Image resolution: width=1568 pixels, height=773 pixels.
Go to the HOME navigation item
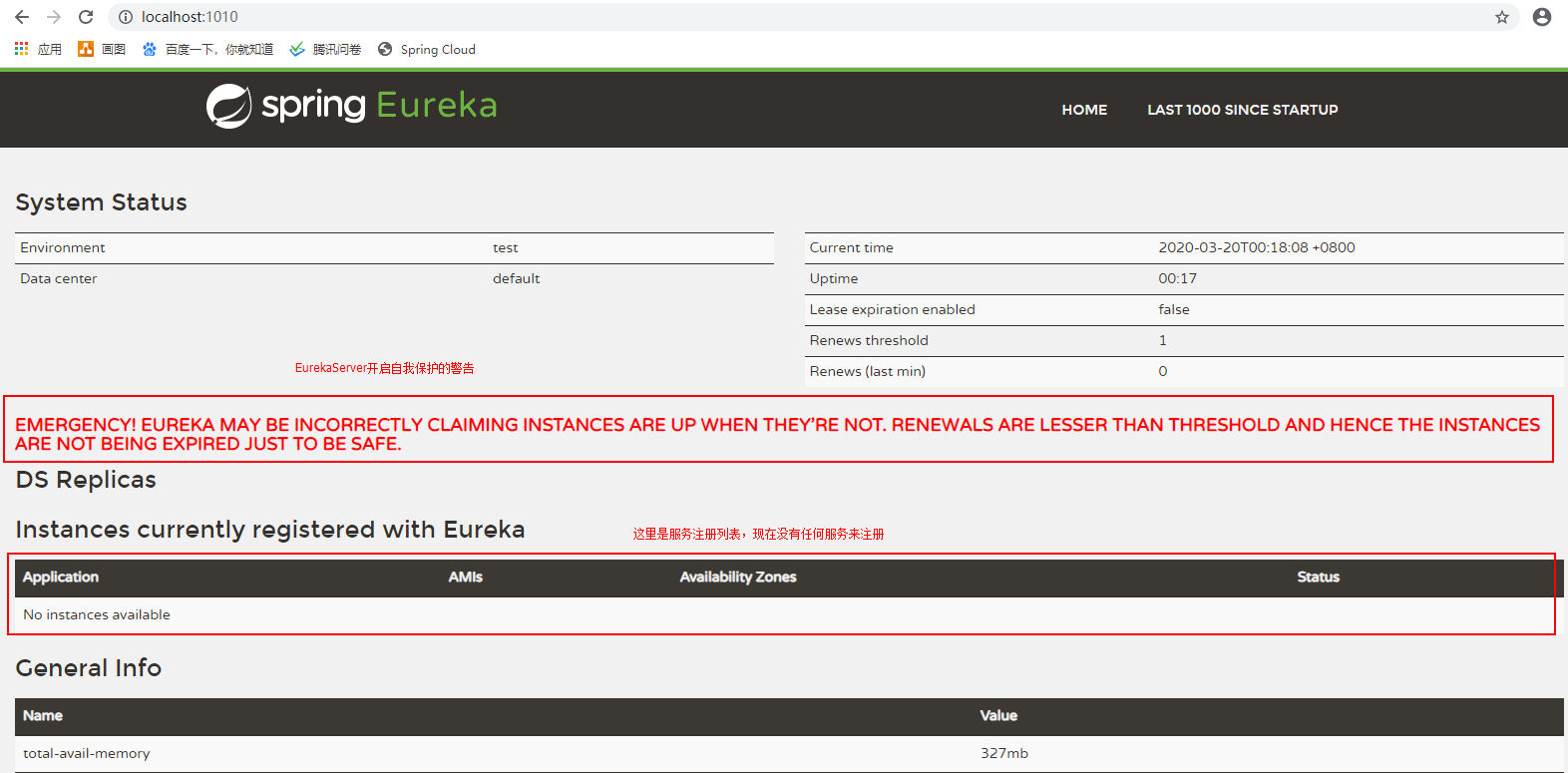[x=1084, y=110]
